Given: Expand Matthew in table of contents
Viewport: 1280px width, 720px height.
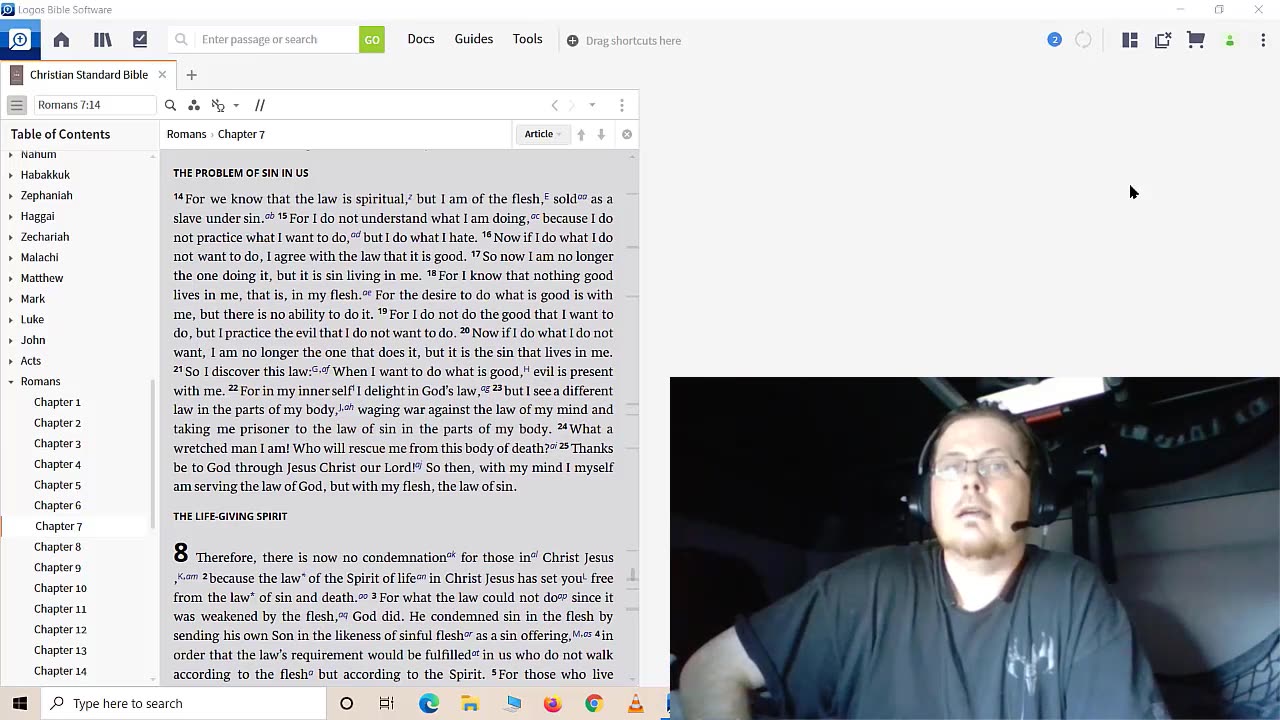Looking at the screenshot, I should pos(11,278).
